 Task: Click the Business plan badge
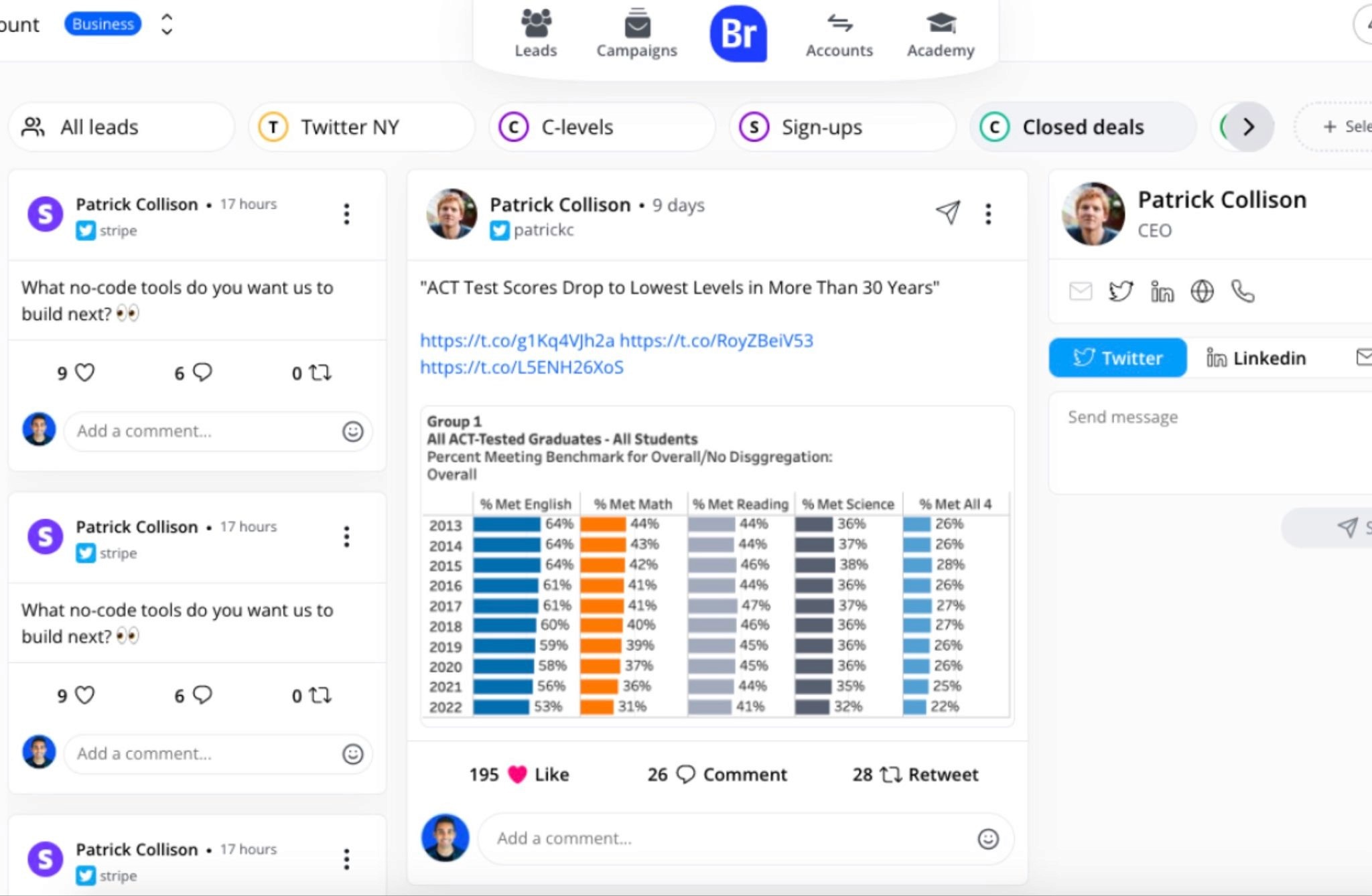pos(103,24)
